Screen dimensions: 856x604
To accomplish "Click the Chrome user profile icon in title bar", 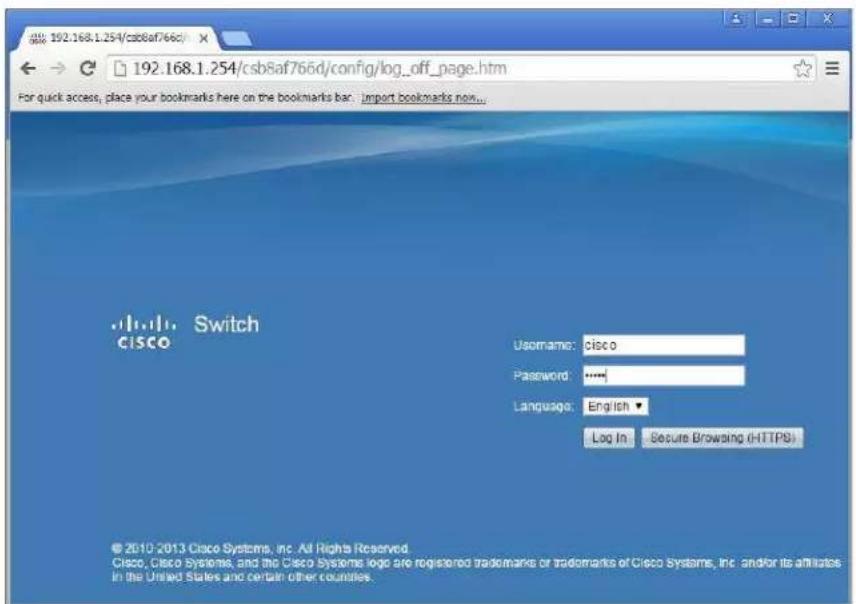I will click(x=736, y=19).
